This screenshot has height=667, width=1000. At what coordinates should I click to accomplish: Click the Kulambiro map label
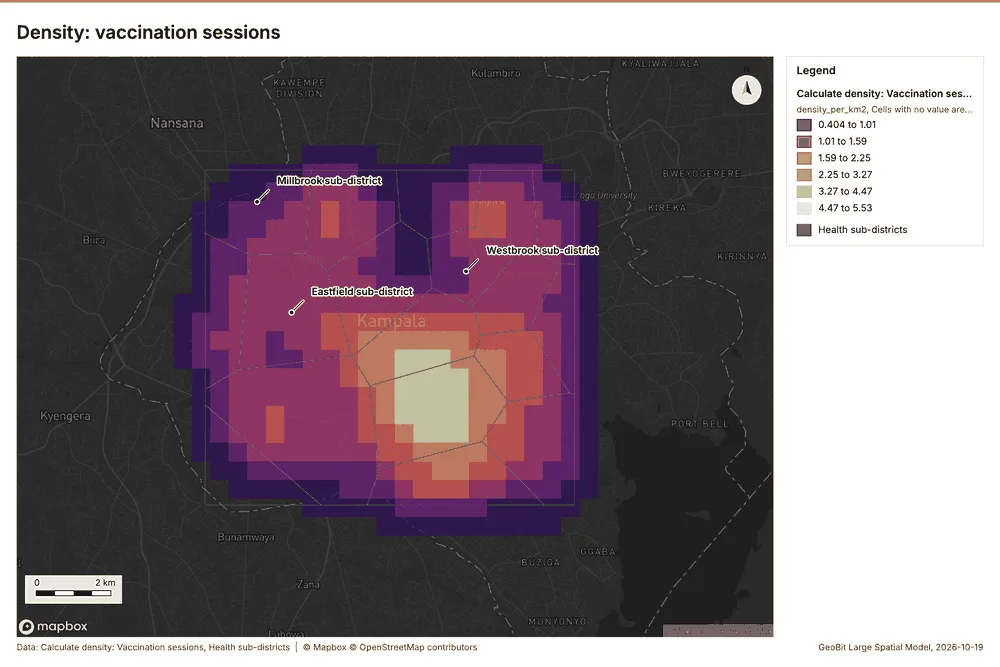click(496, 73)
